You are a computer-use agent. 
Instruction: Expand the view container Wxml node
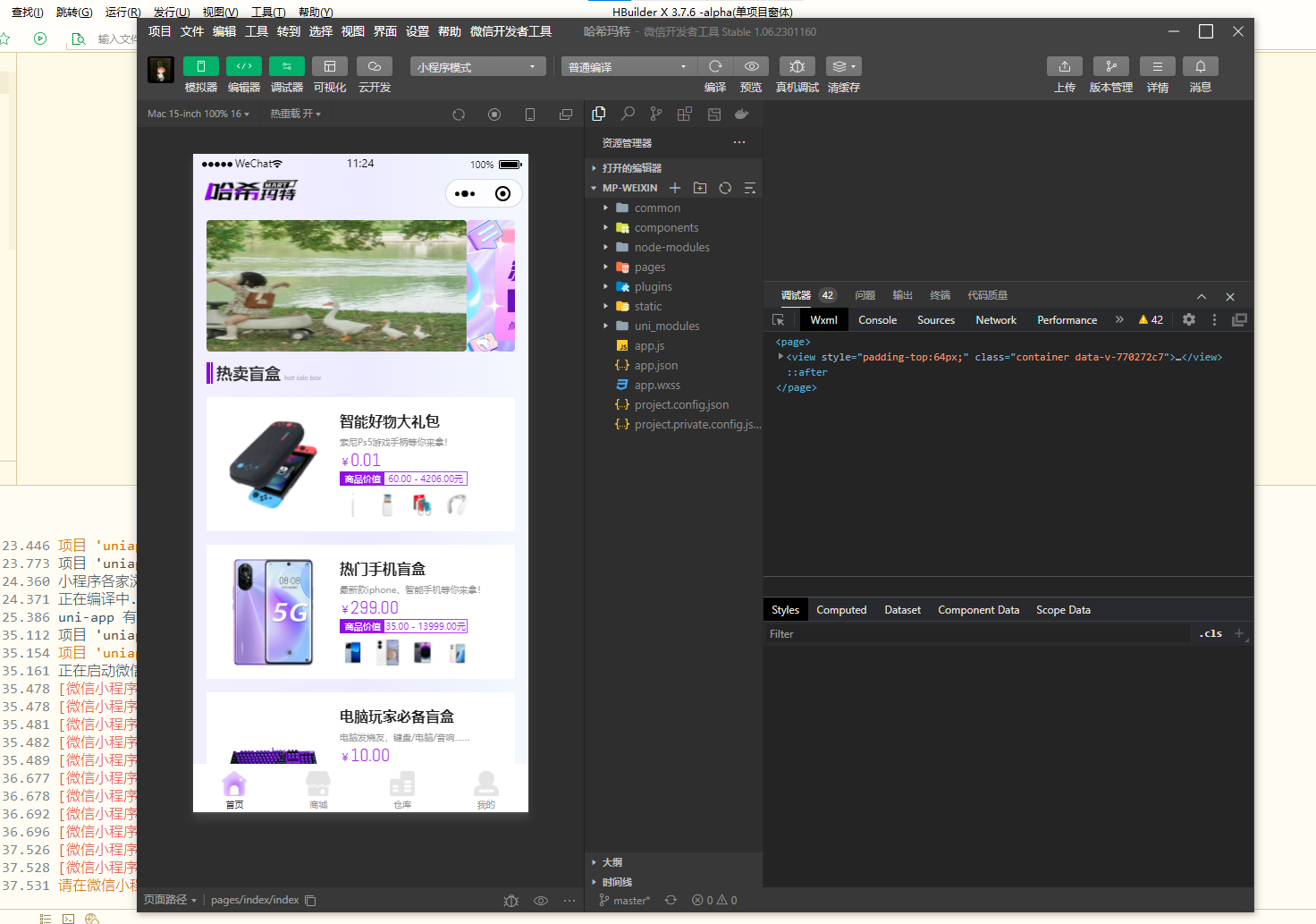780,357
